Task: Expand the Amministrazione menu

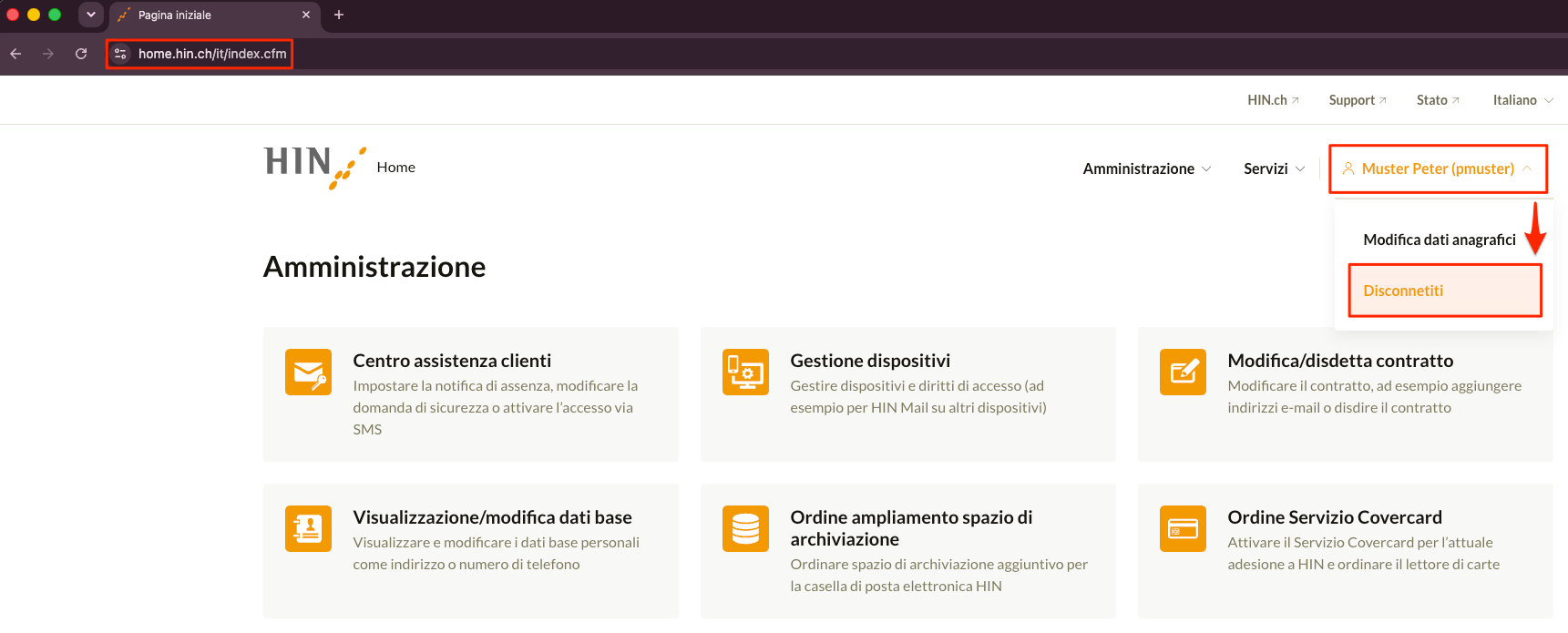Action: pos(1147,168)
